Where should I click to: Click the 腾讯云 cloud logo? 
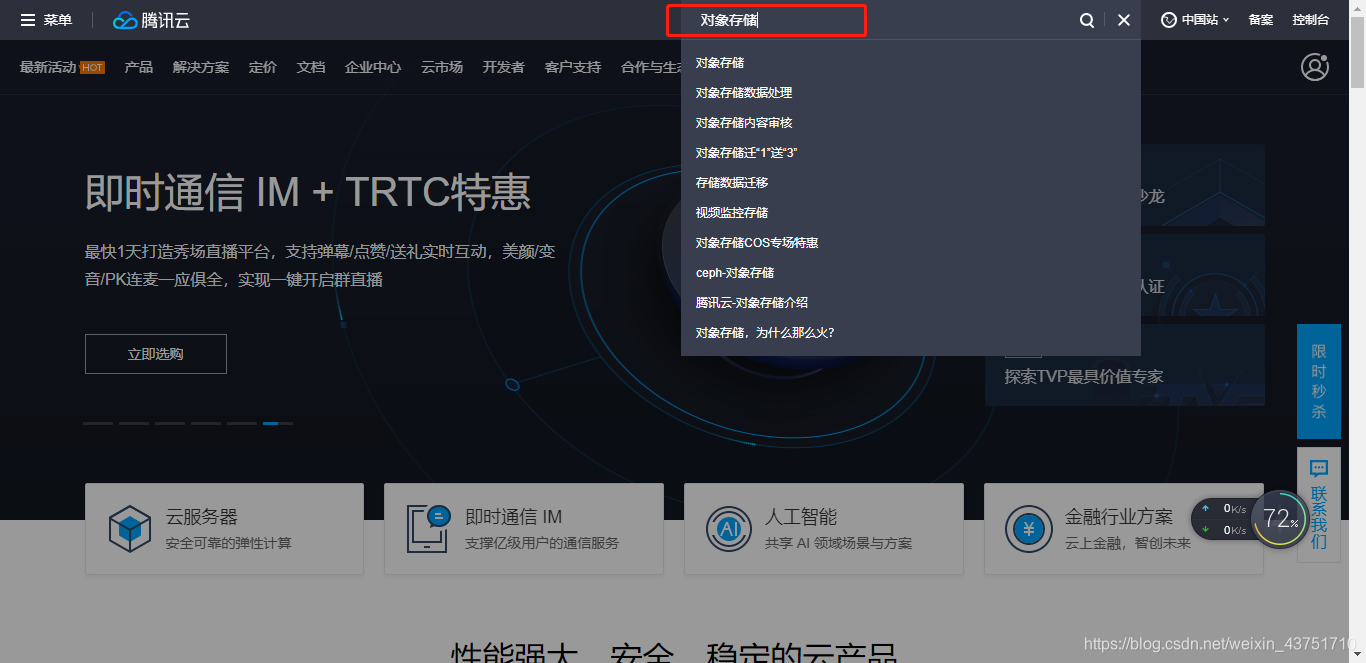[151, 20]
